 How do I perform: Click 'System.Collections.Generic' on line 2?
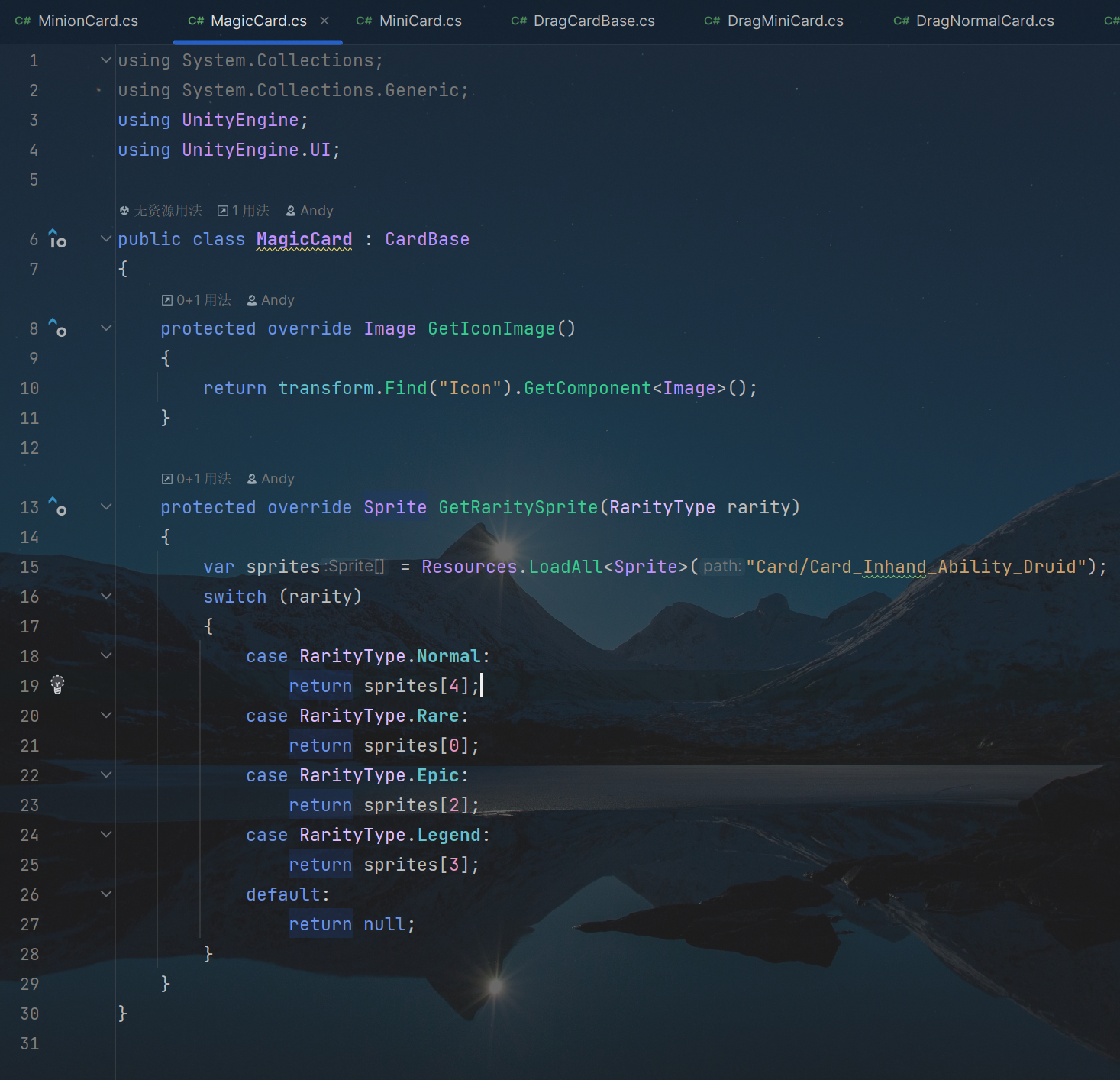321,90
